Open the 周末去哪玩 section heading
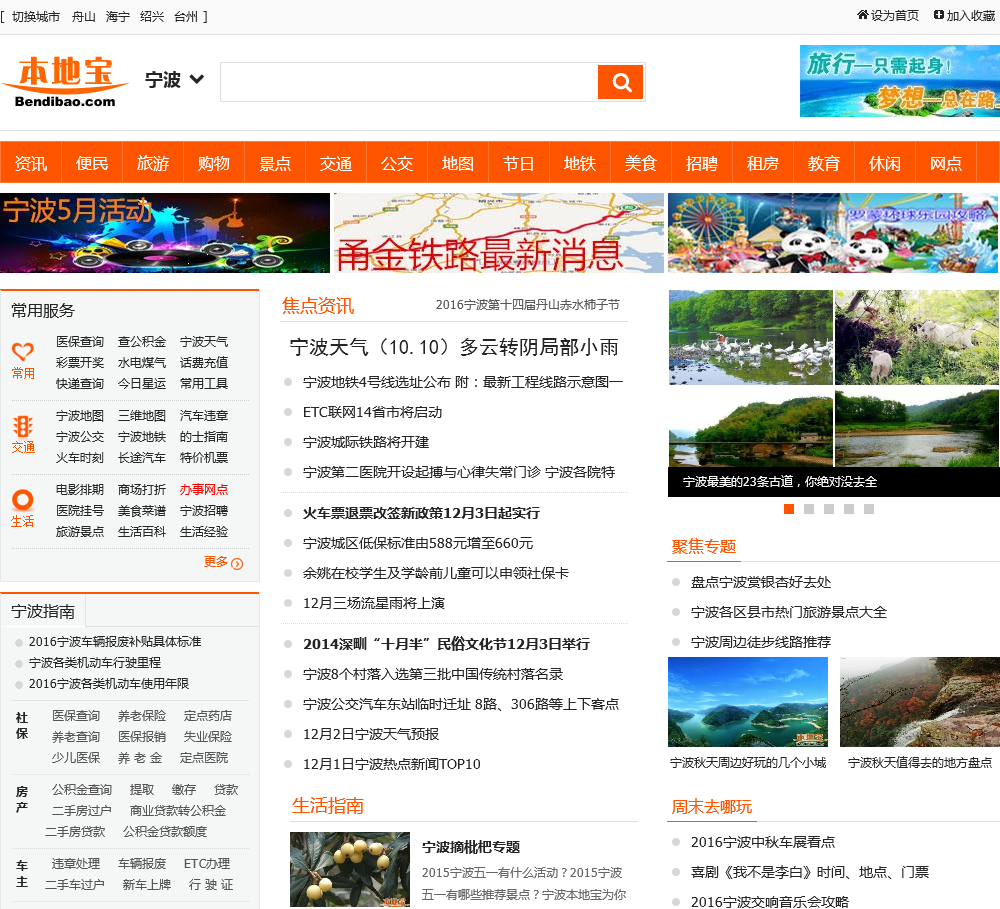 [712, 807]
